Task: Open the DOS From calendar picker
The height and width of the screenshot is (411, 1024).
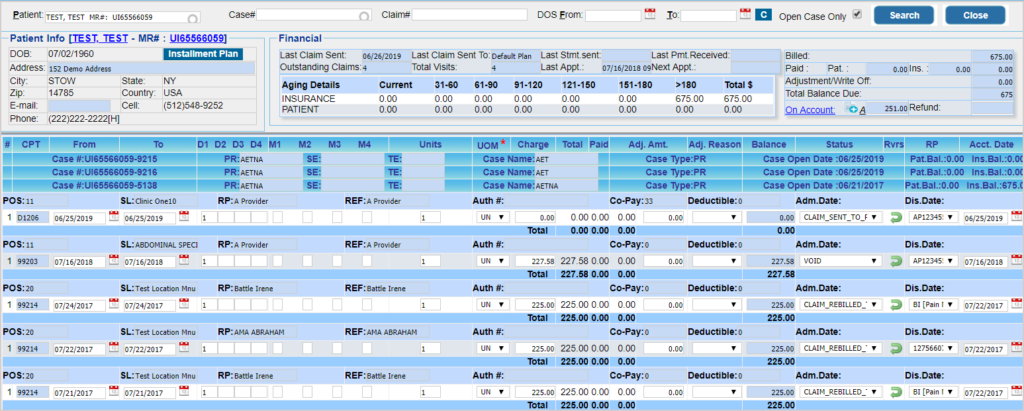Action: pos(649,15)
